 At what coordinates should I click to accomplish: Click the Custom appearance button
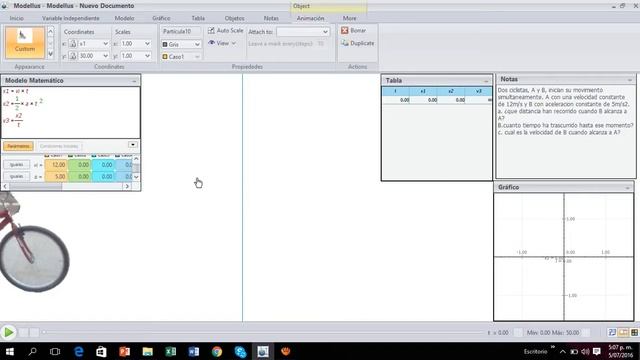click(25, 42)
